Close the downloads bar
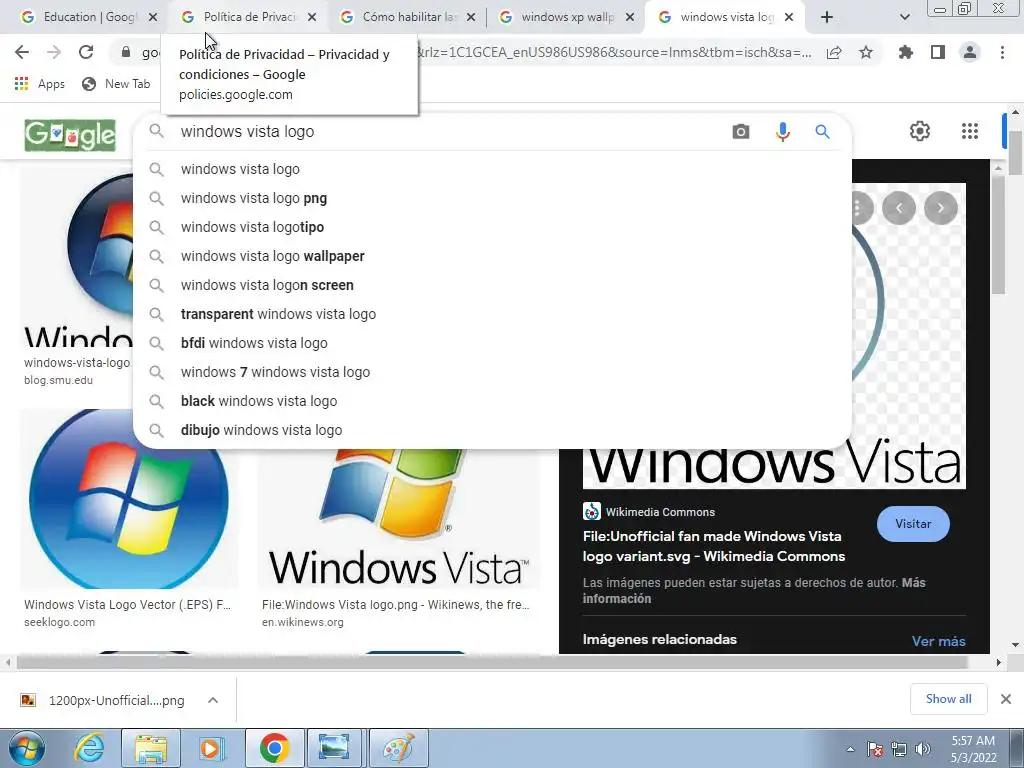The height and width of the screenshot is (768, 1024). [x=1006, y=699]
